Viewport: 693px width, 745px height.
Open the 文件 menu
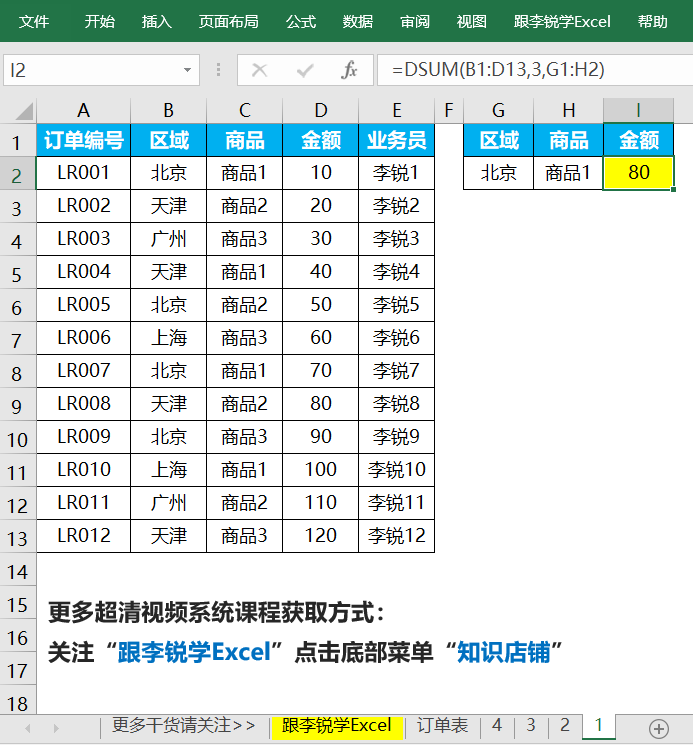point(34,21)
